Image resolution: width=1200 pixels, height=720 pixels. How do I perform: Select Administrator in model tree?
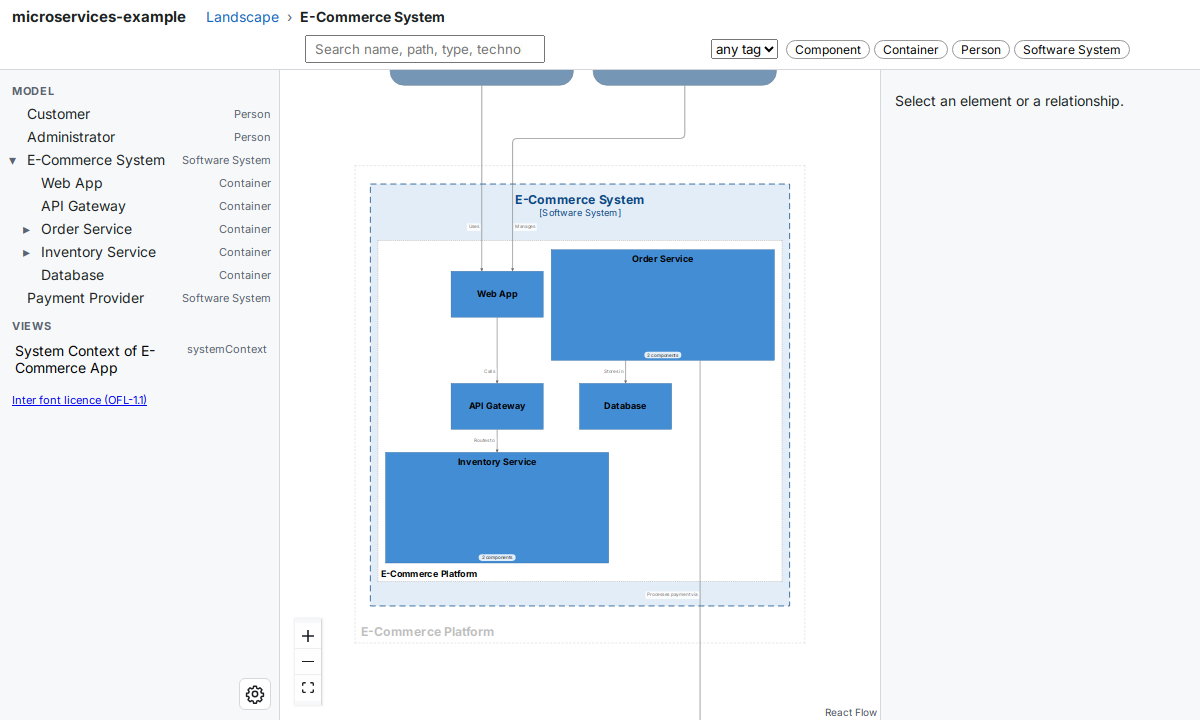point(140,137)
